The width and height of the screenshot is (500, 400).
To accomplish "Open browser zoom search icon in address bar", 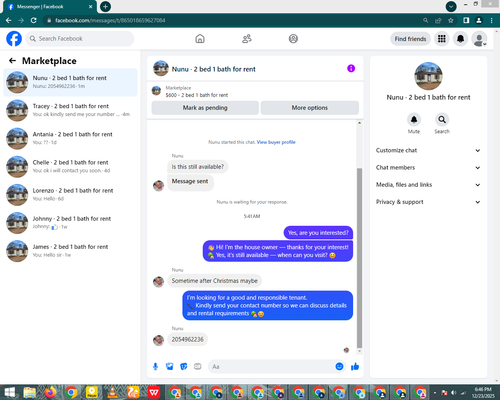I will [426, 20].
